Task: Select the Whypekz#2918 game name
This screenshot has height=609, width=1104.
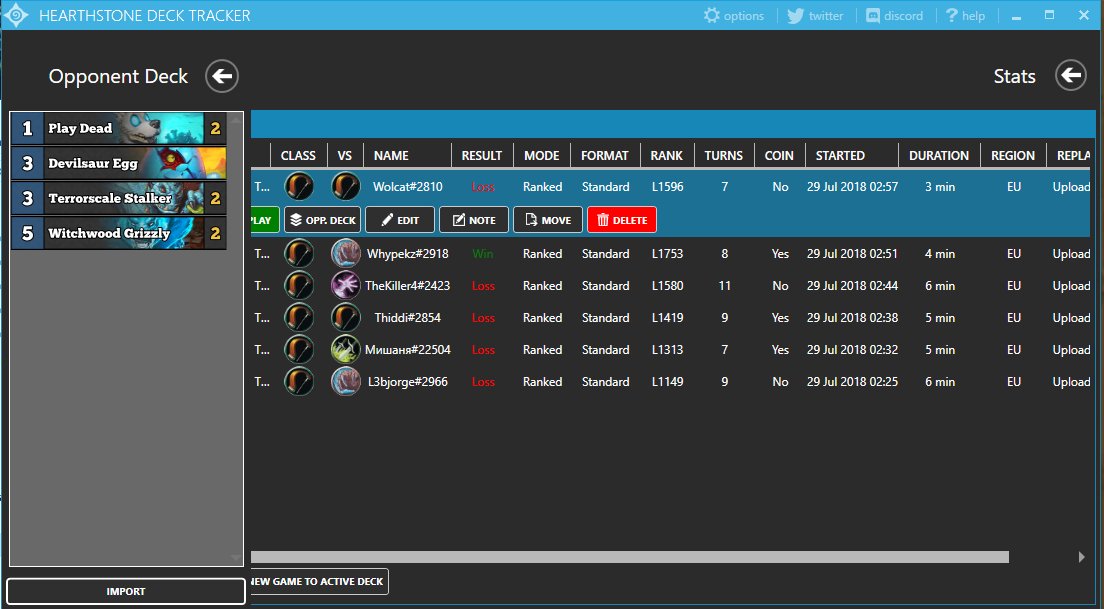Action: pos(408,253)
